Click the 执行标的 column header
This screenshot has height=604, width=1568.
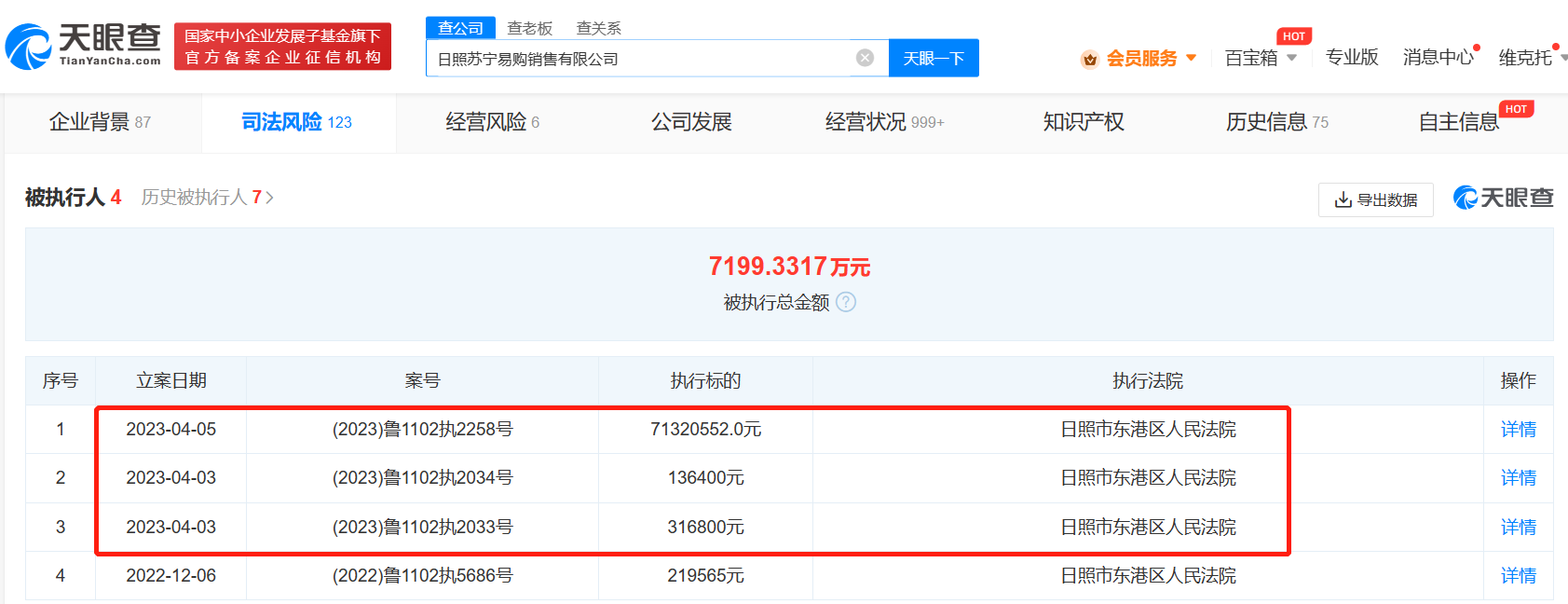pos(705,380)
